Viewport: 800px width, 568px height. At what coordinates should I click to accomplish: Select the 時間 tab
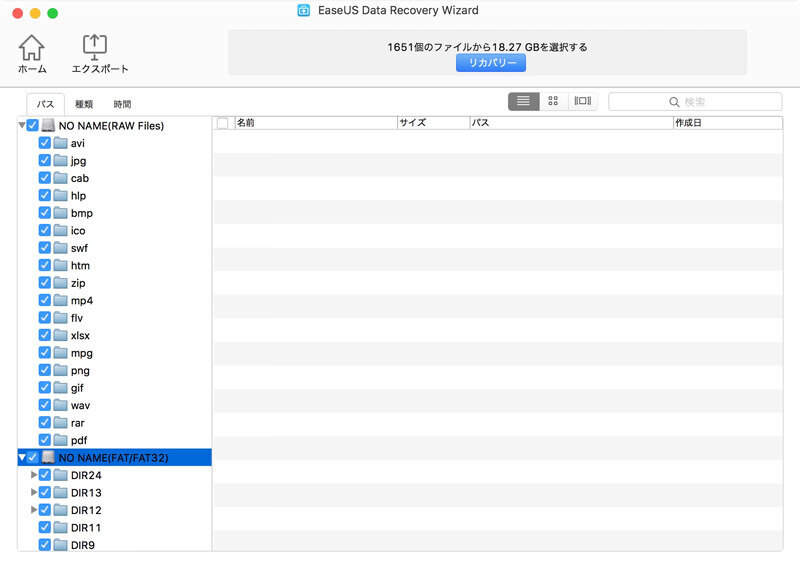point(122,104)
